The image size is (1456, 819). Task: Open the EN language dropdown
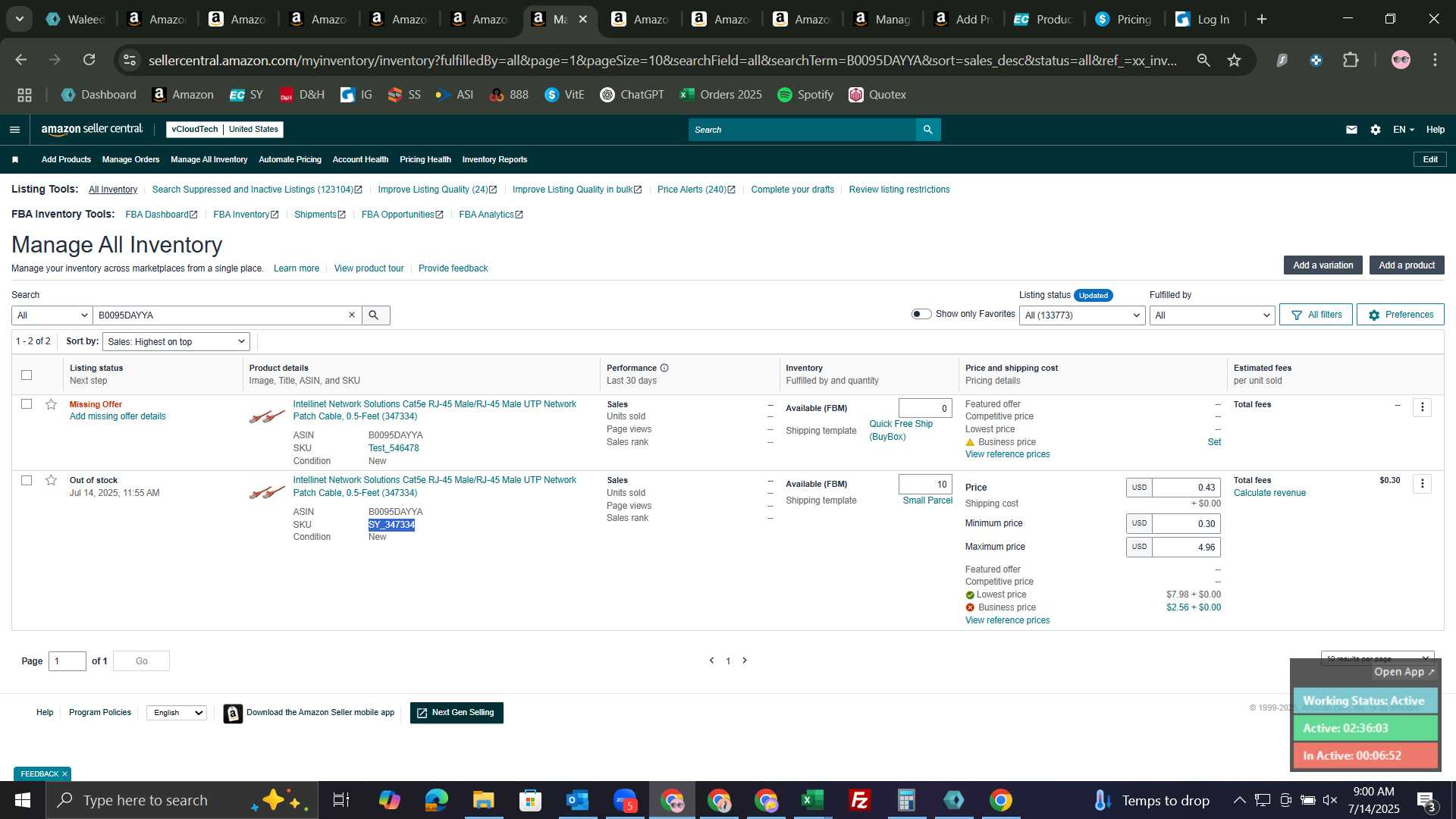pos(1403,130)
